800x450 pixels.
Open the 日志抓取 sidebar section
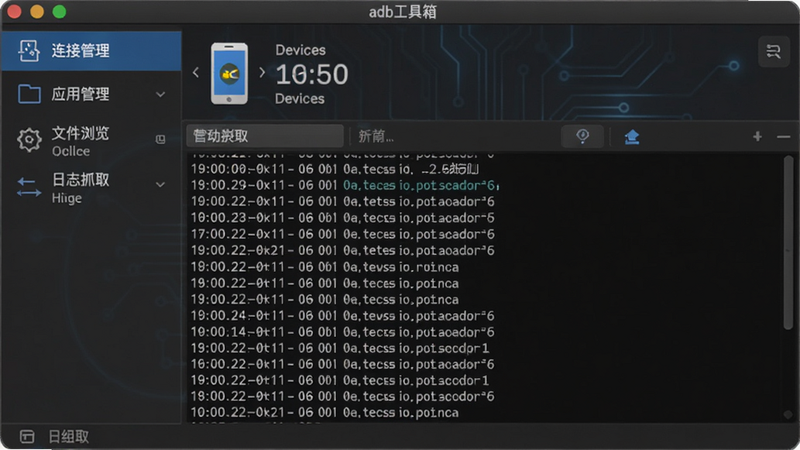[91, 187]
